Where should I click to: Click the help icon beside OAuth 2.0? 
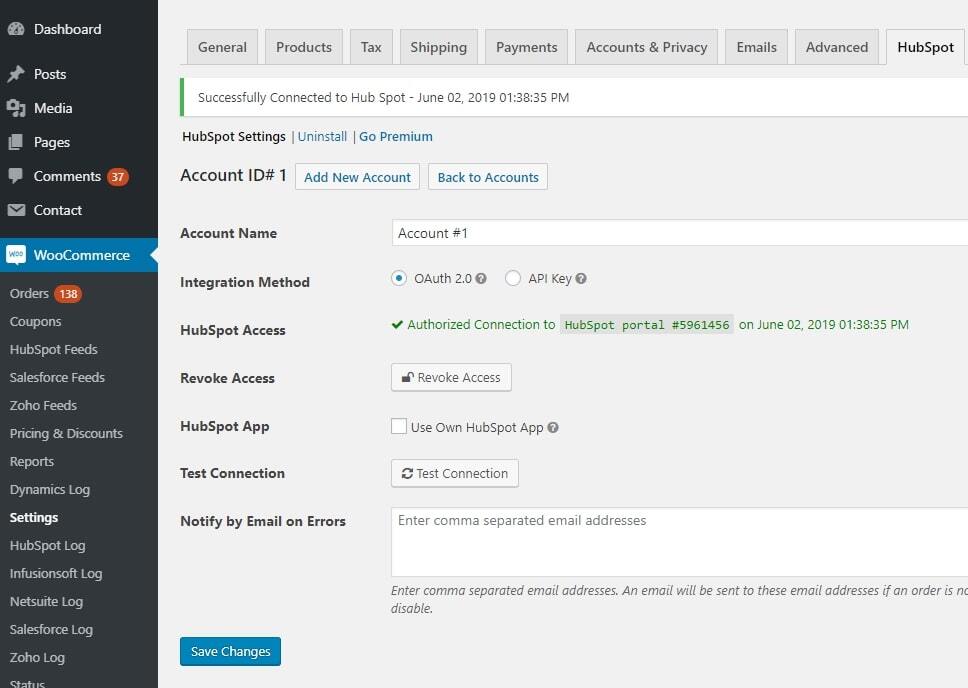coord(481,279)
